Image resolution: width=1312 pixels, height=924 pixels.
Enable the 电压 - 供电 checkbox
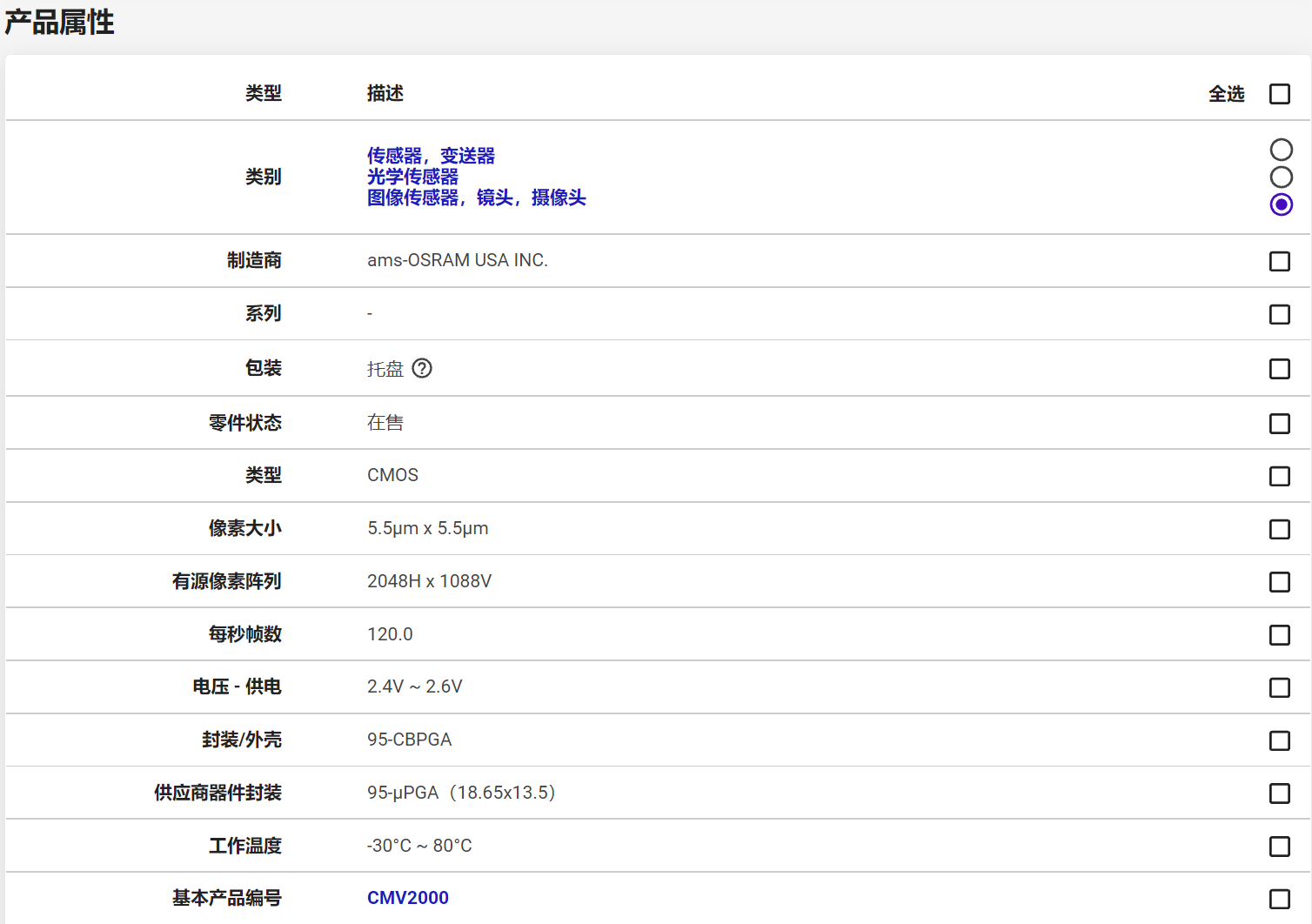click(x=1279, y=687)
